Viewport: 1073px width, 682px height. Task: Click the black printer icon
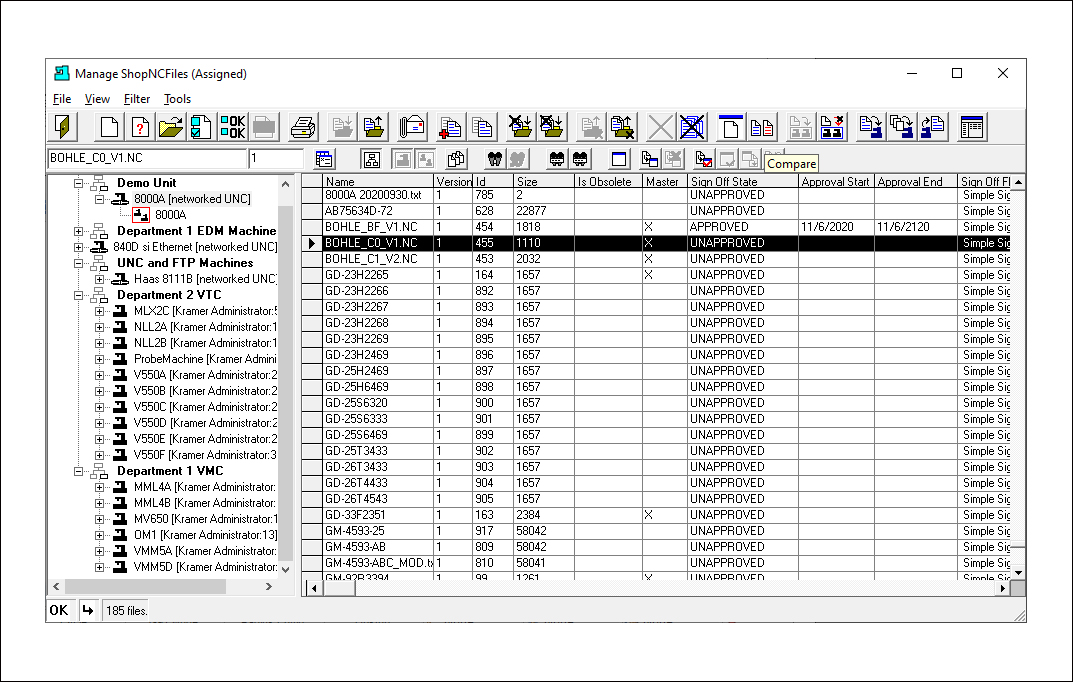click(302, 127)
